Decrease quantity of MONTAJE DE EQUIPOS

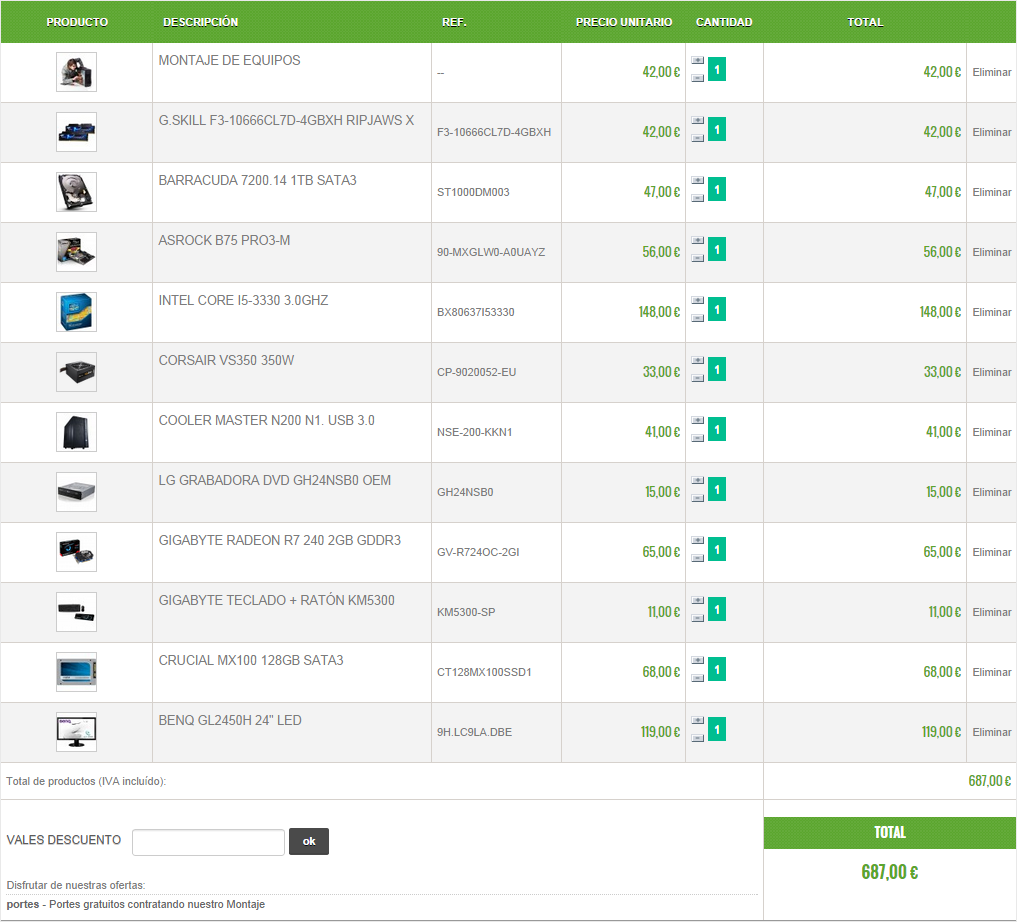pyautogui.click(x=697, y=78)
